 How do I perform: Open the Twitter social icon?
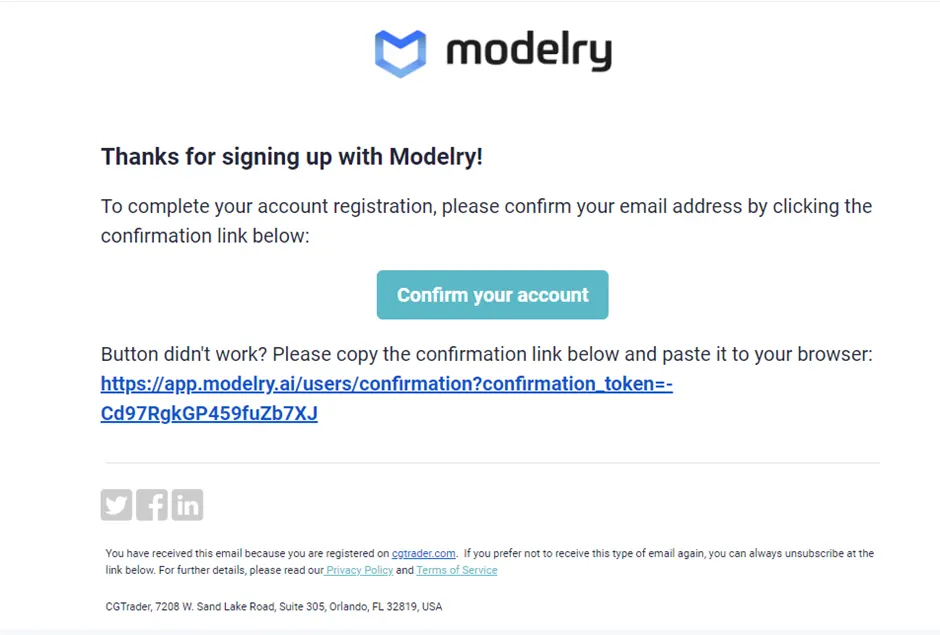tap(117, 505)
